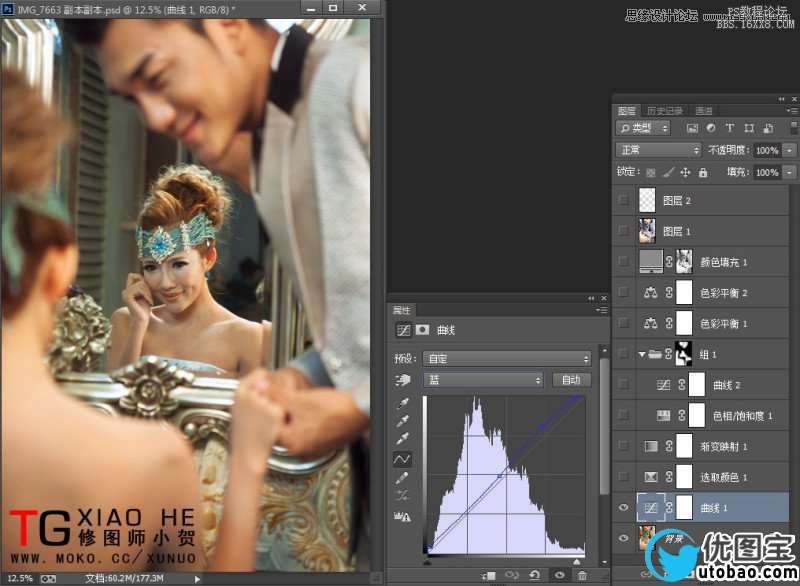
Task: Filter layers by adjustment layer icon
Action: pyautogui.click(x=711, y=128)
